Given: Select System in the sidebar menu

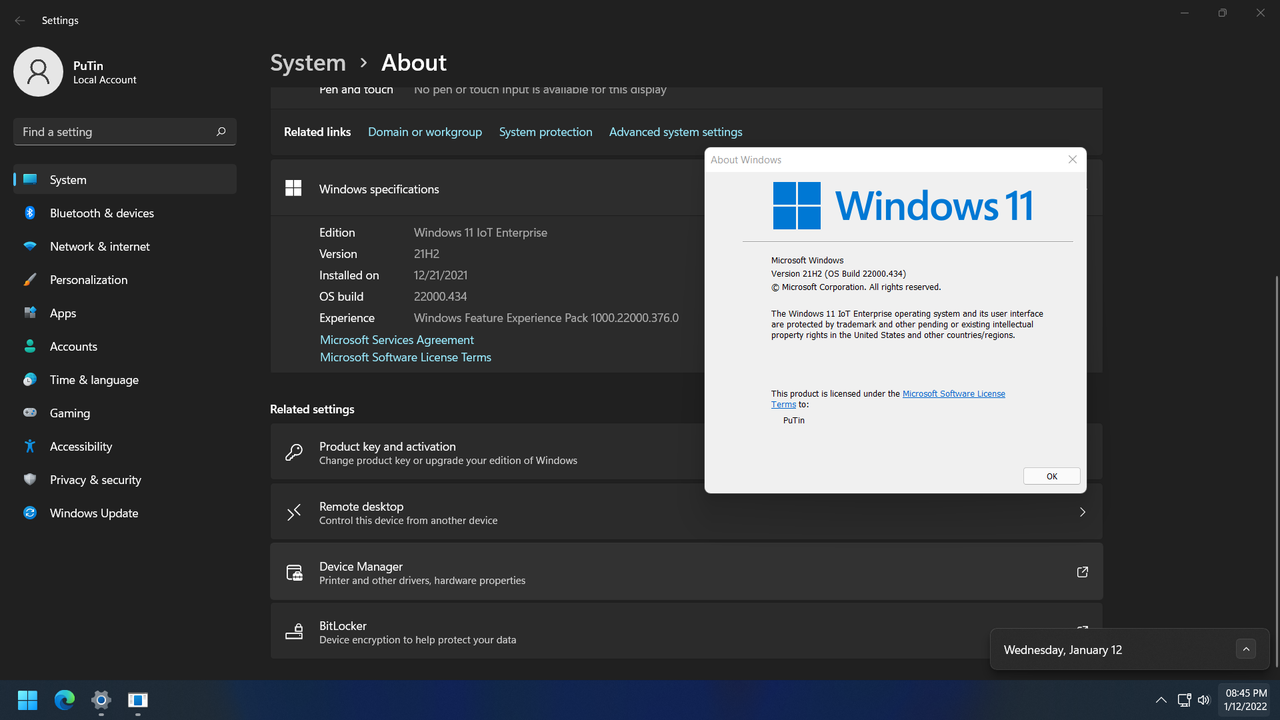Looking at the screenshot, I should [x=68, y=180].
